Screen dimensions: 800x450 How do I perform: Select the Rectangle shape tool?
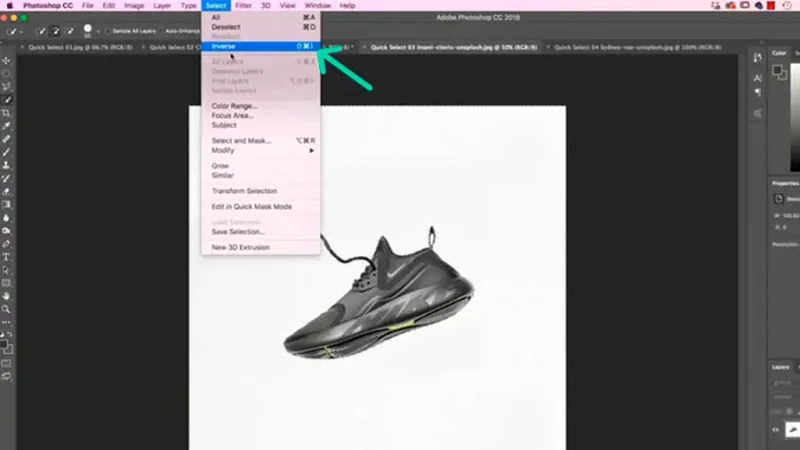tap(6, 283)
